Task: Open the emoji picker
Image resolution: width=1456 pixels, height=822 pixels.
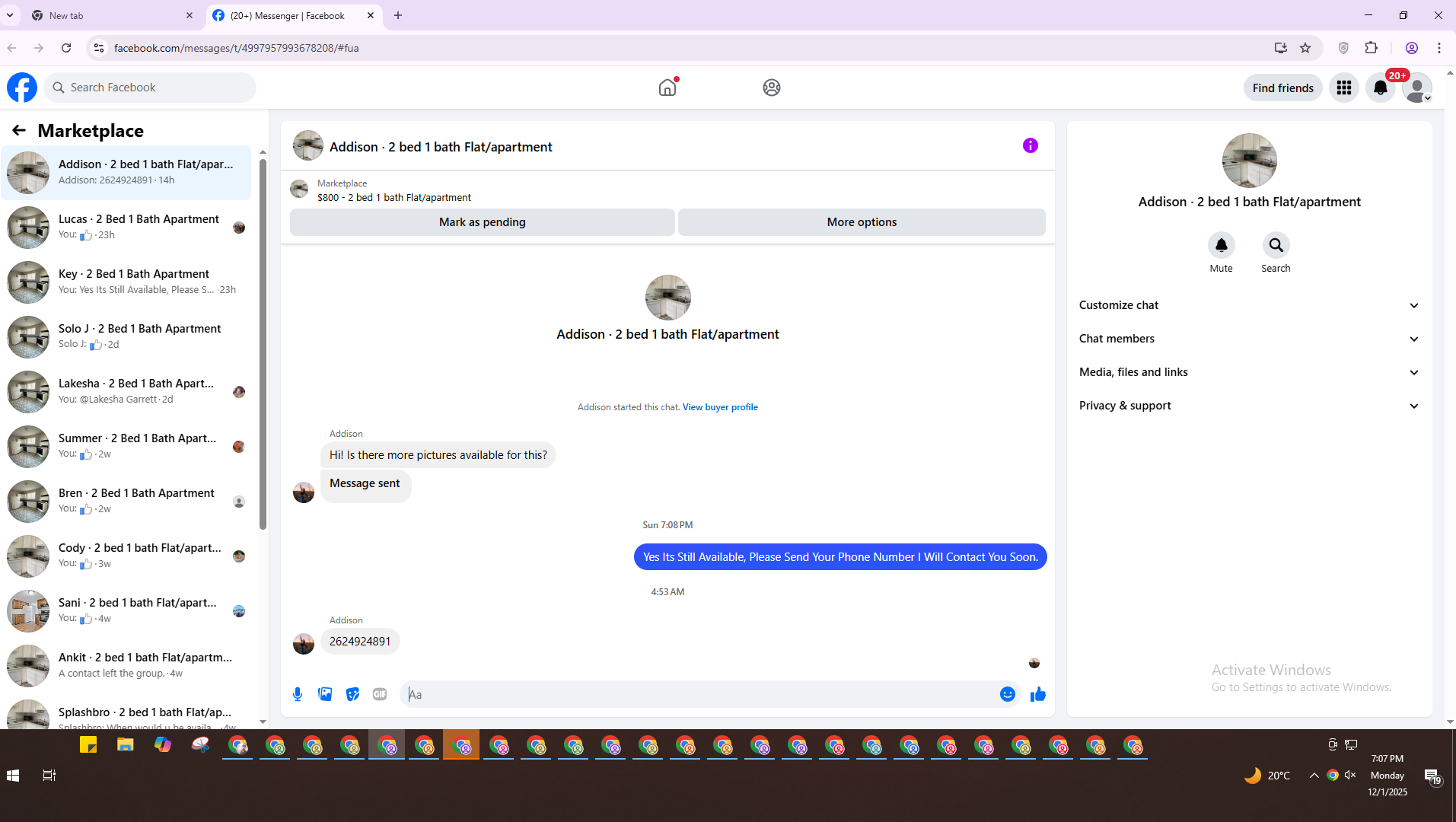Action: click(1007, 694)
